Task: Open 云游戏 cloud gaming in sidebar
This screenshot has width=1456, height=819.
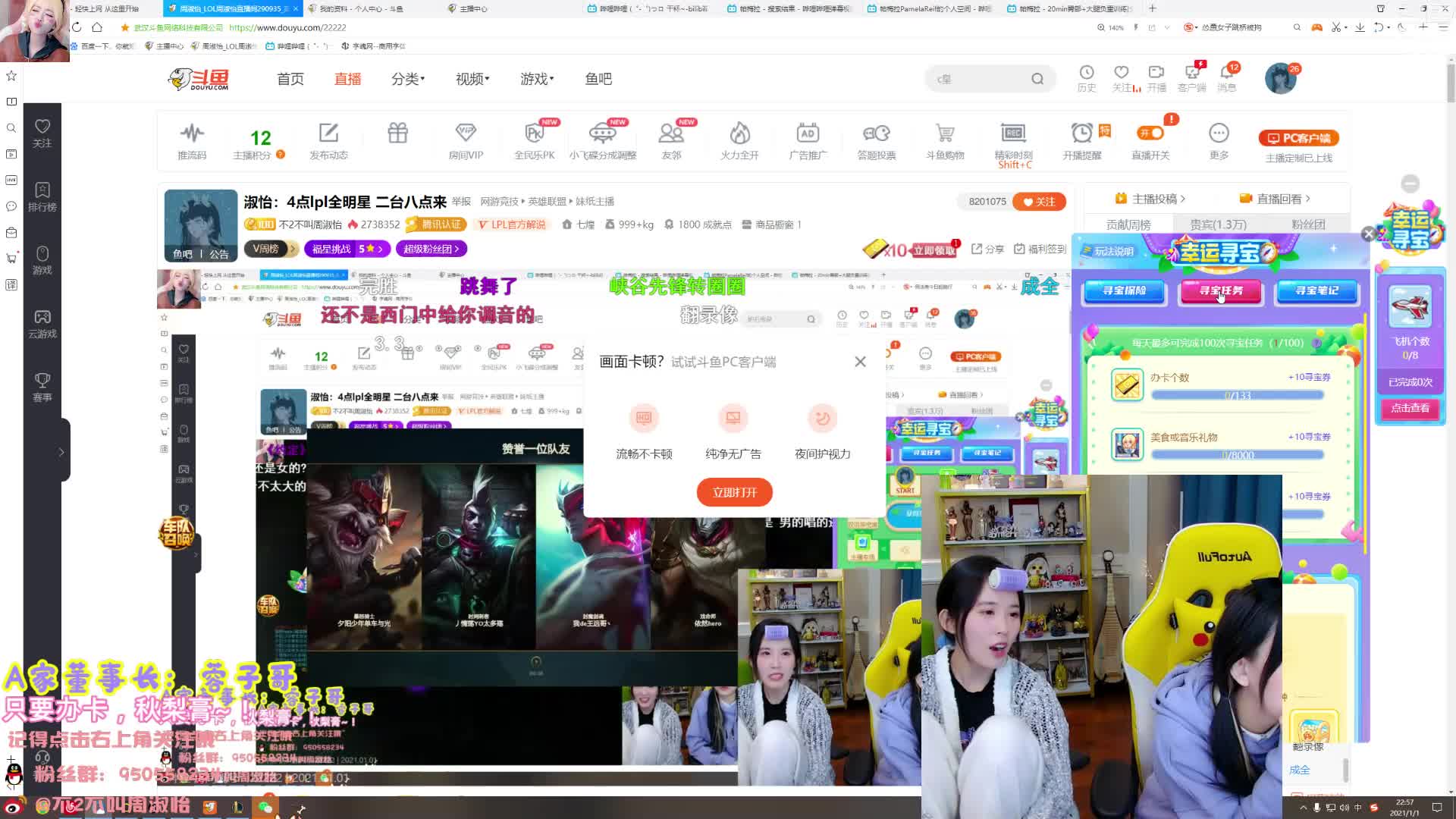Action: pyautogui.click(x=42, y=323)
